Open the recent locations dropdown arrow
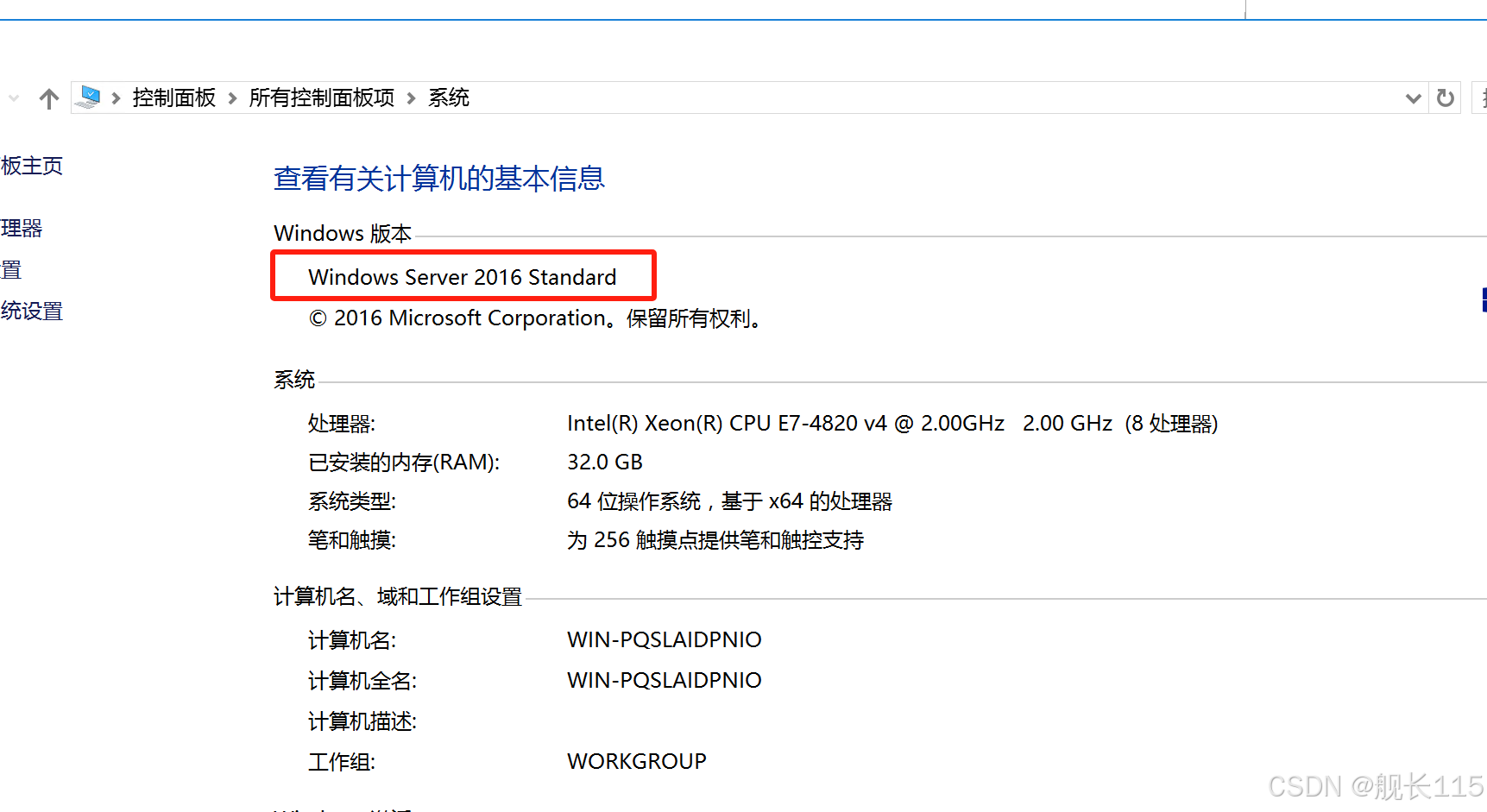This screenshot has width=1487, height=812. click(14, 98)
